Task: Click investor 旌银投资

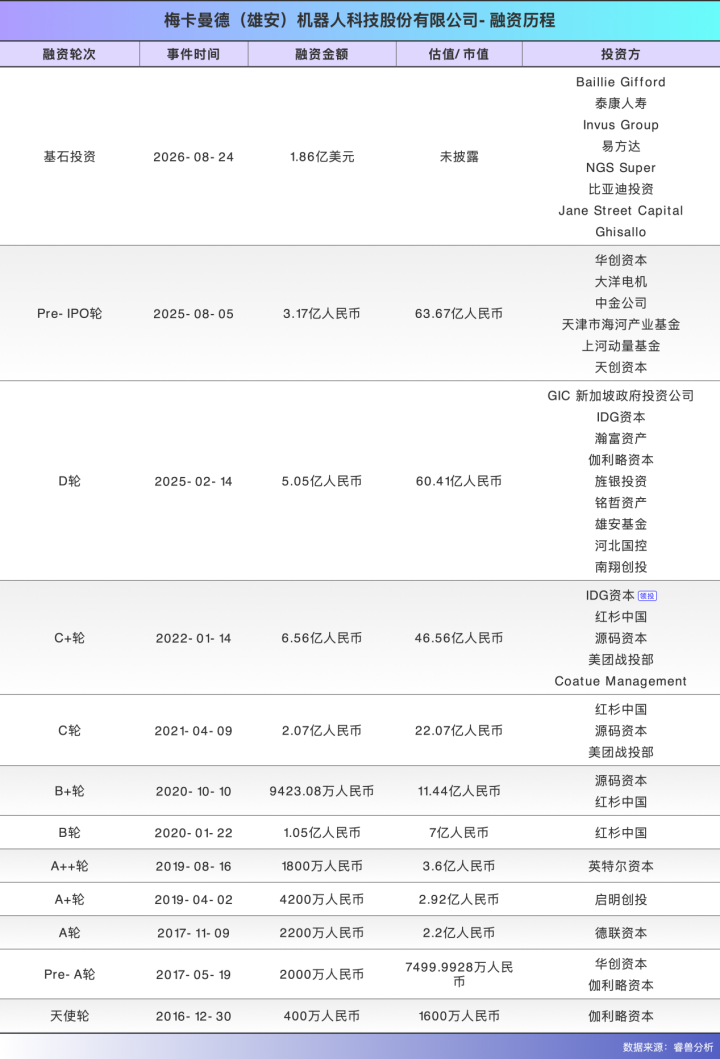Action: [621, 481]
